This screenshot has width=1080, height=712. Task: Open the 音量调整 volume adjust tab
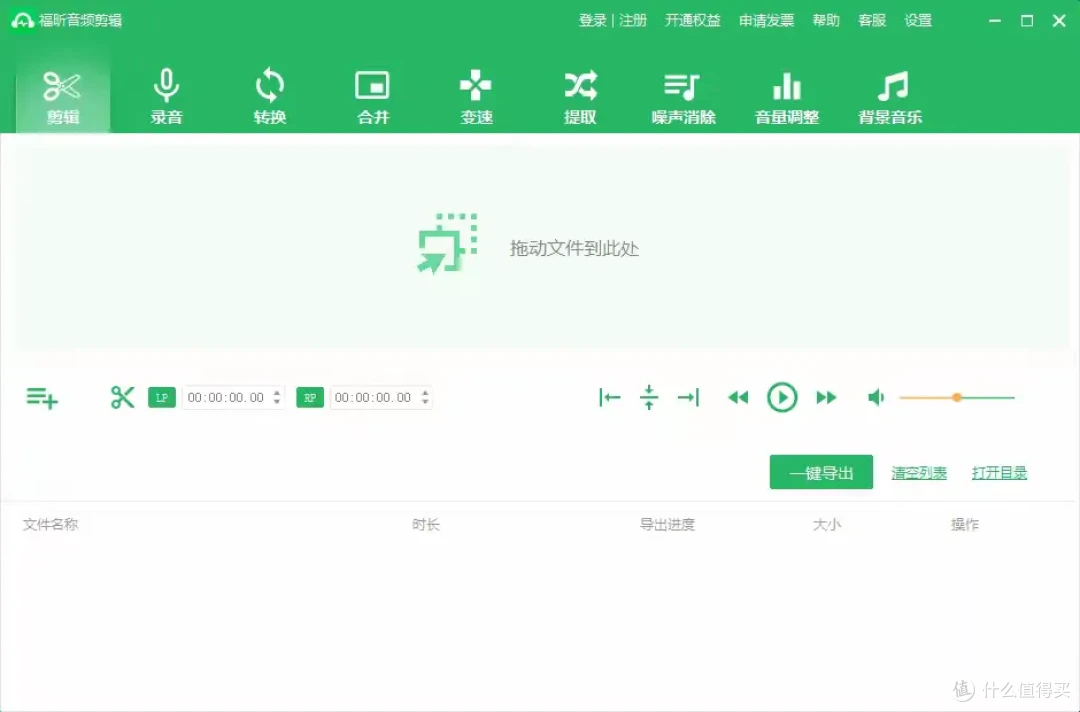(787, 96)
